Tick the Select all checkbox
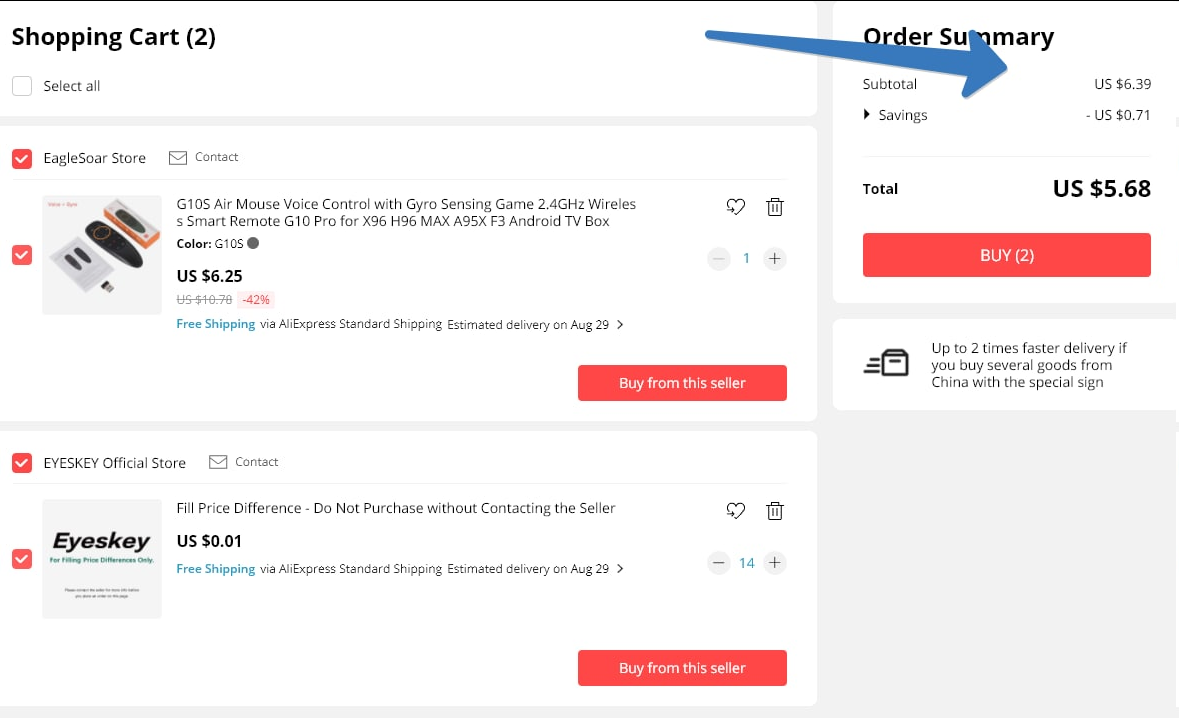 click(x=22, y=86)
